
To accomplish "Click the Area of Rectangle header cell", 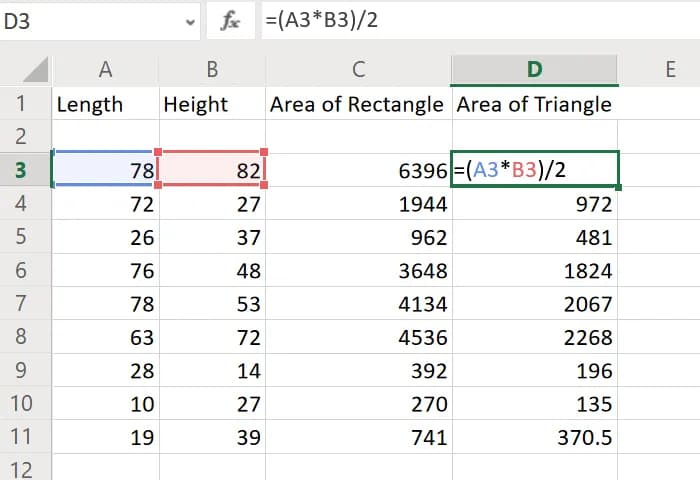I will tap(358, 104).
